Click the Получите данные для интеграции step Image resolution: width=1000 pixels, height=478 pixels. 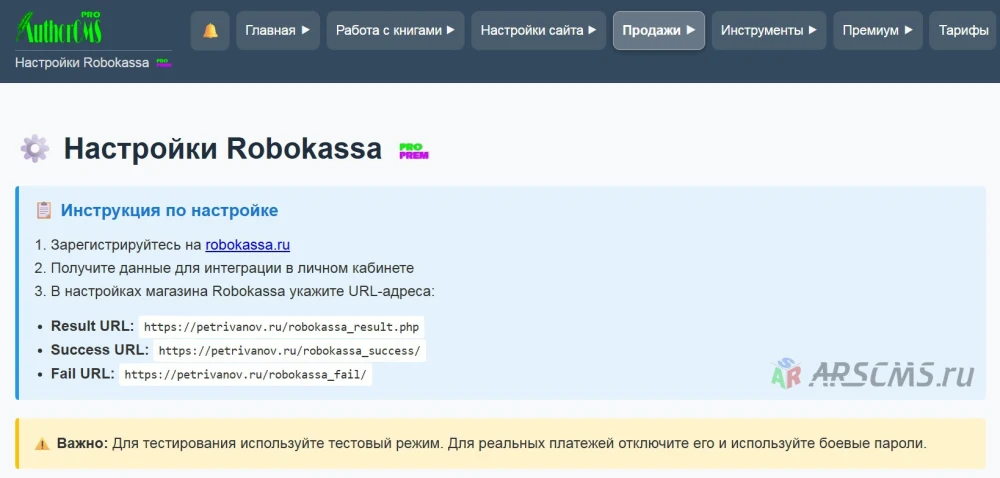click(232, 268)
